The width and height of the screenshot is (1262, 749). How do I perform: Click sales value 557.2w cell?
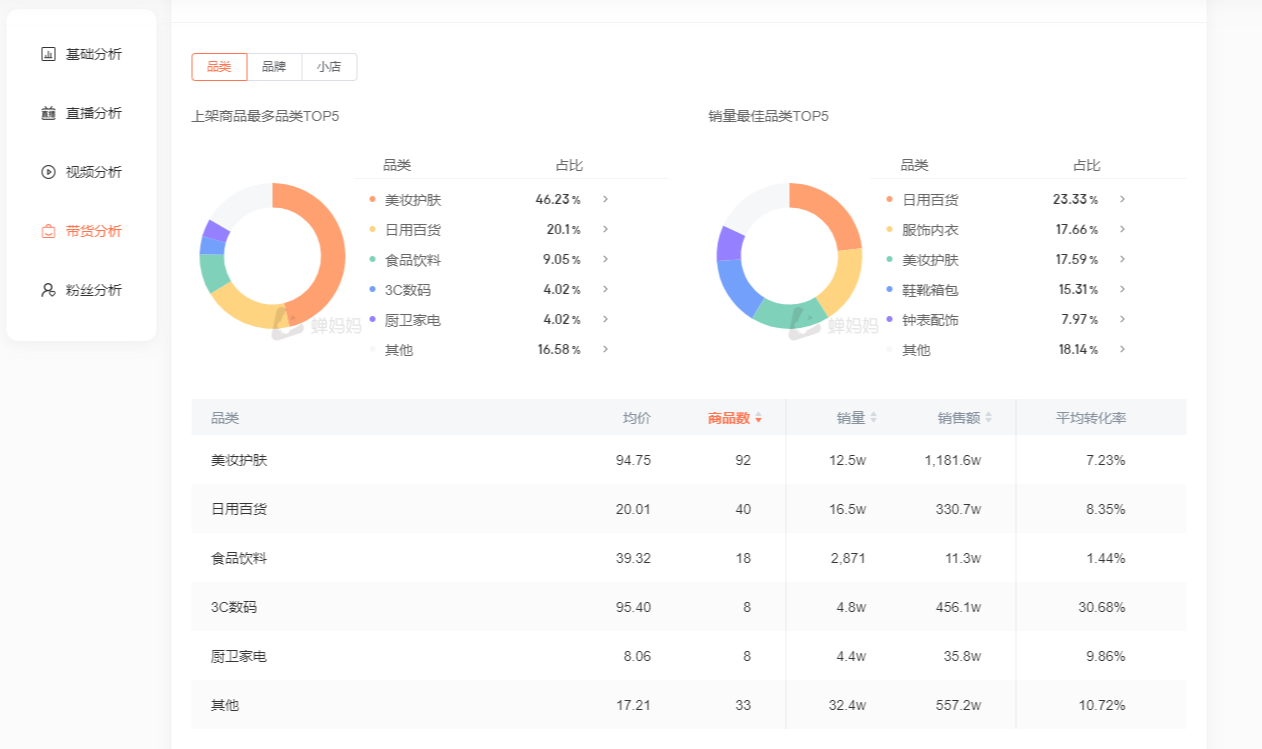tap(960, 705)
